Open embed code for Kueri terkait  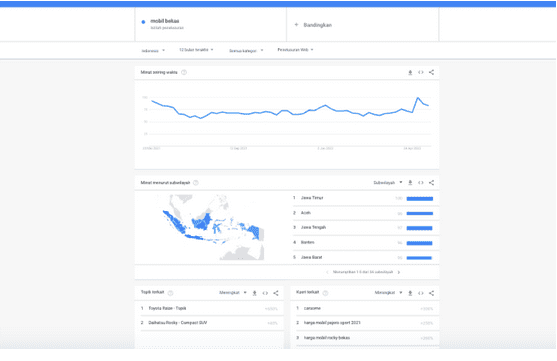click(421, 293)
